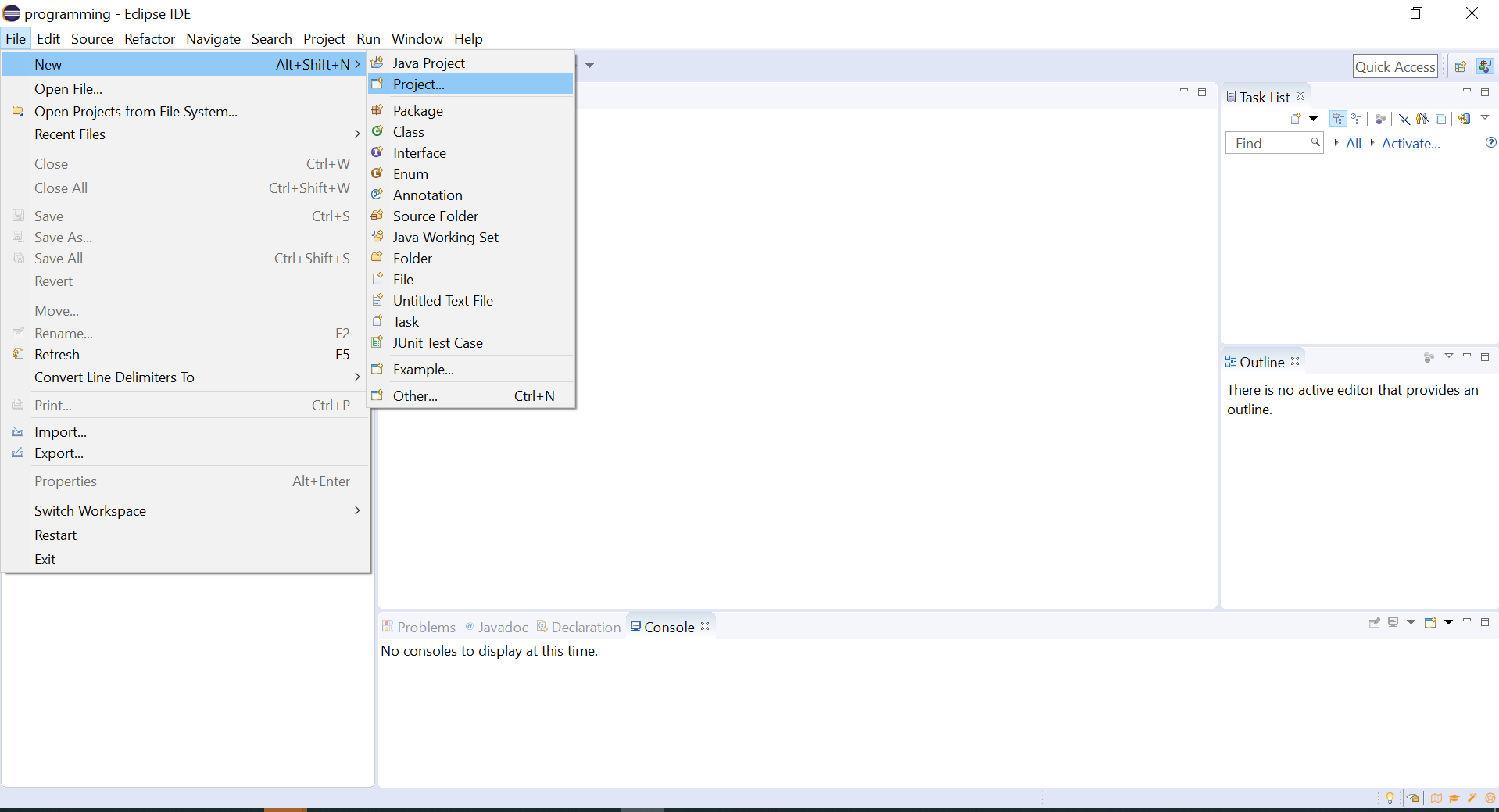Switch to the Declaration tab

click(578, 627)
